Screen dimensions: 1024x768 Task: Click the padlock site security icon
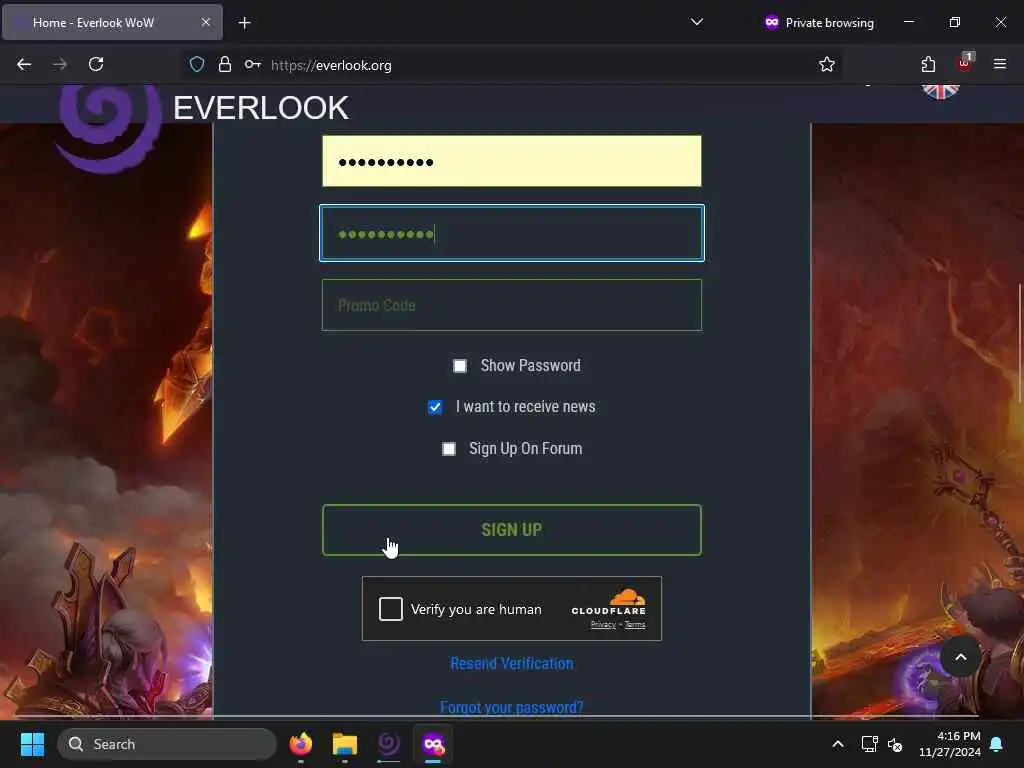(x=225, y=65)
